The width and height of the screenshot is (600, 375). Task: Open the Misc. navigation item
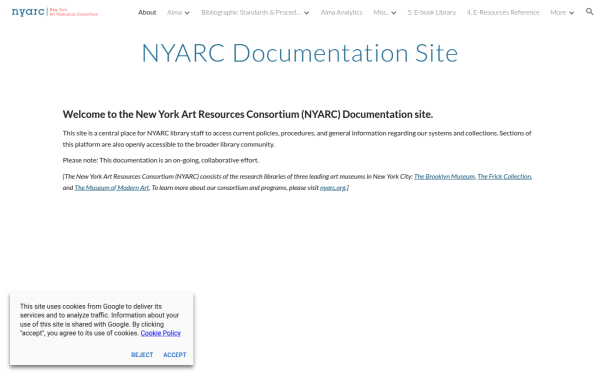[x=380, y=12]
